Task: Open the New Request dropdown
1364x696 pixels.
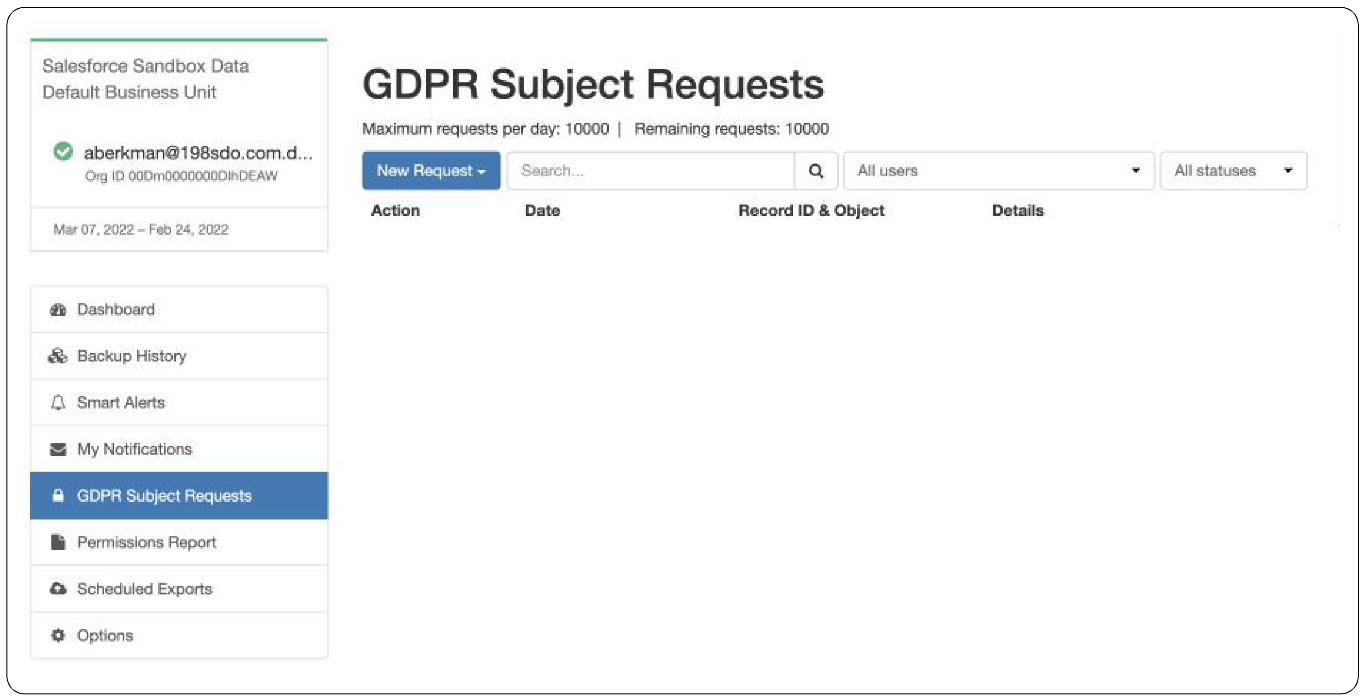Action: tap(431, 170)
